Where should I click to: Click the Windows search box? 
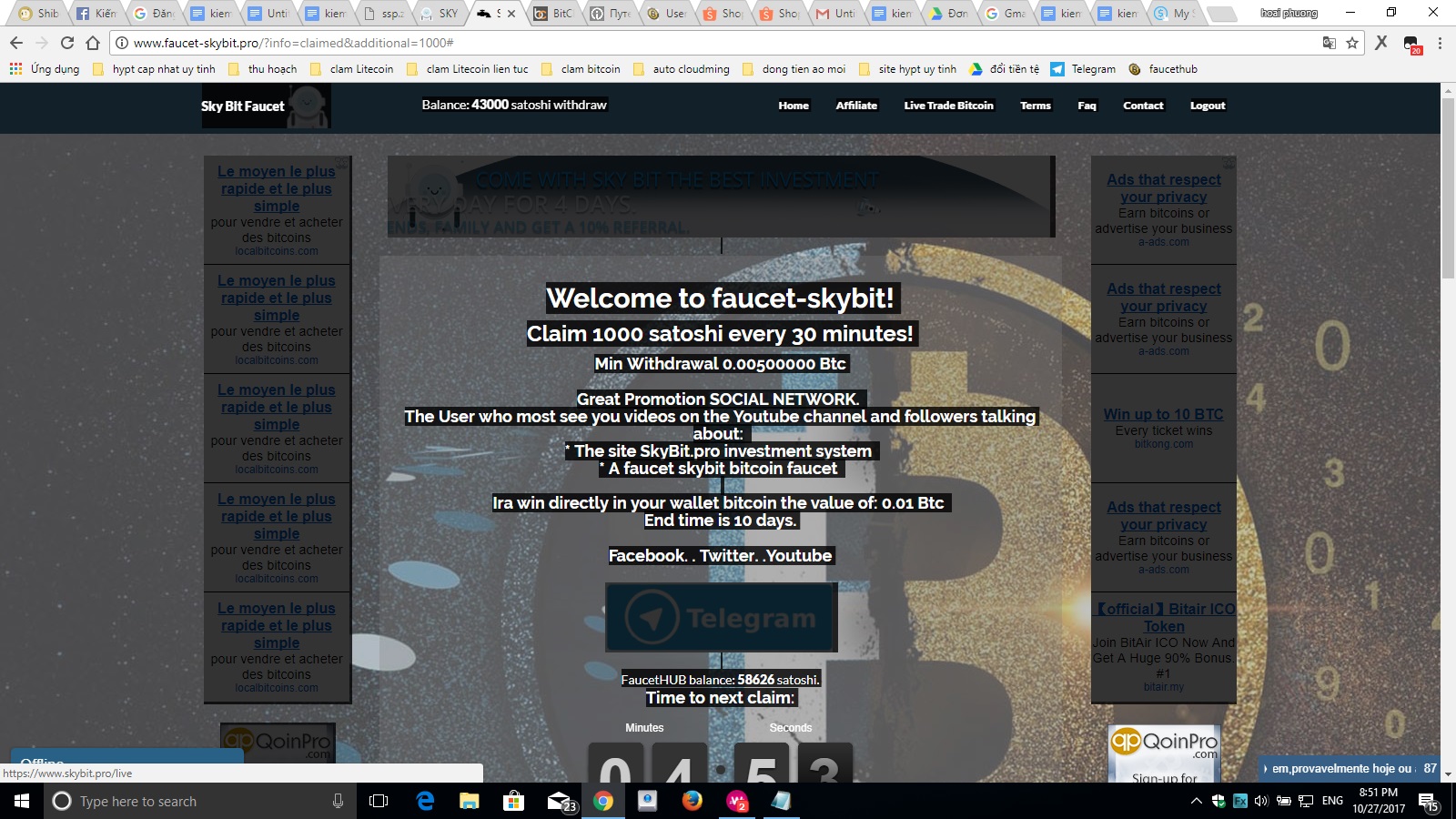[x=200, y=801]
